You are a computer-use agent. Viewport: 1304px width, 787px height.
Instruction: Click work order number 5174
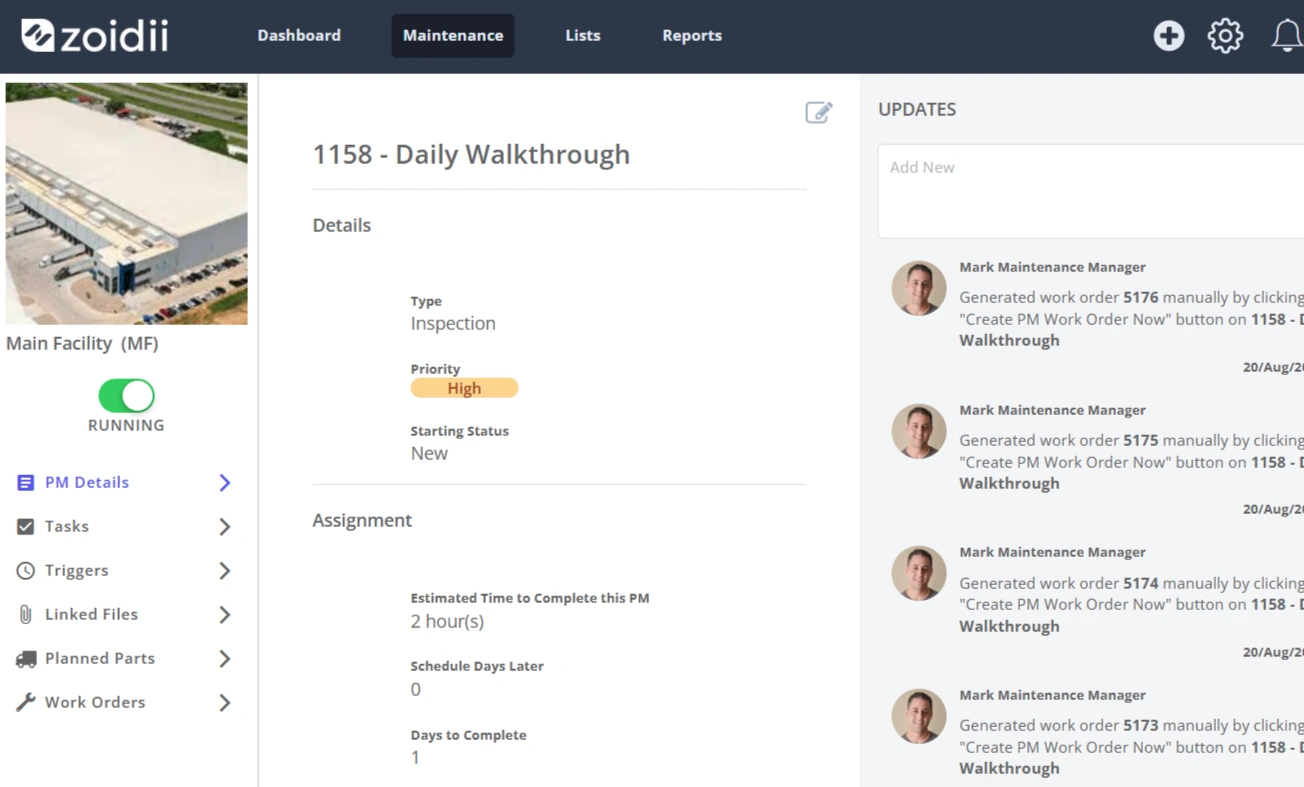pos(1140,583)
